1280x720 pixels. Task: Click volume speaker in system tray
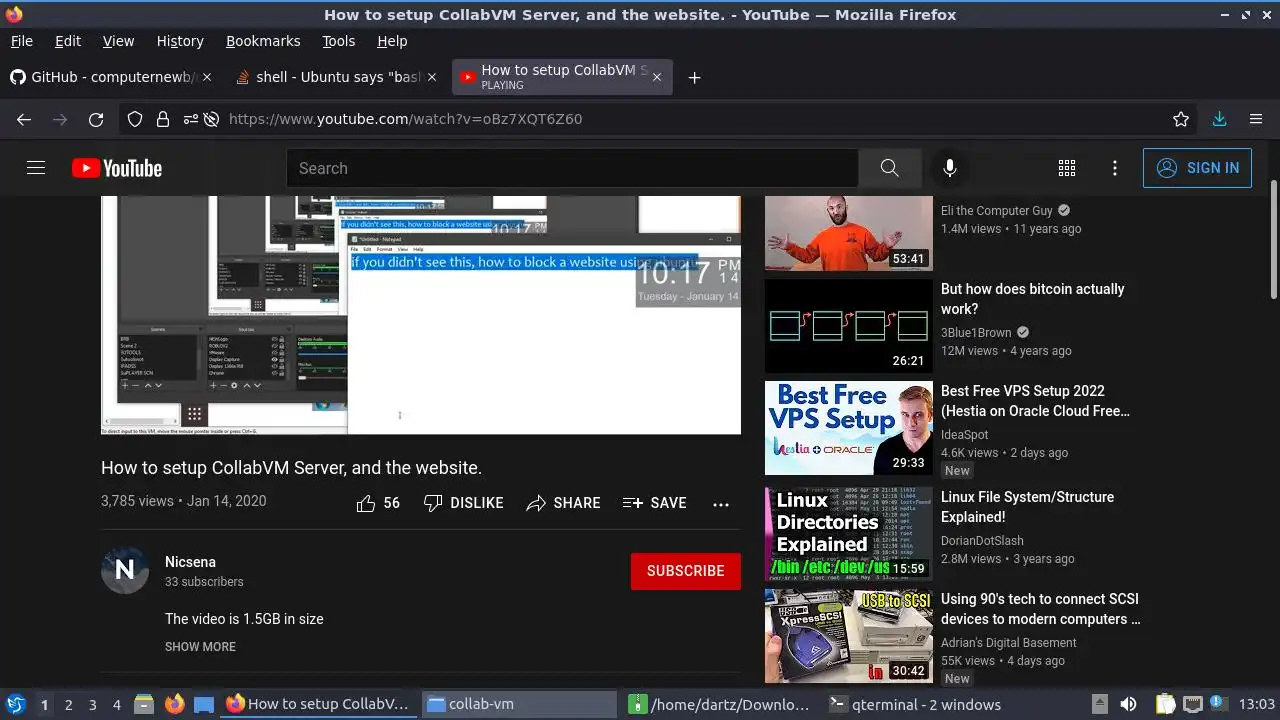(1128, 704)
